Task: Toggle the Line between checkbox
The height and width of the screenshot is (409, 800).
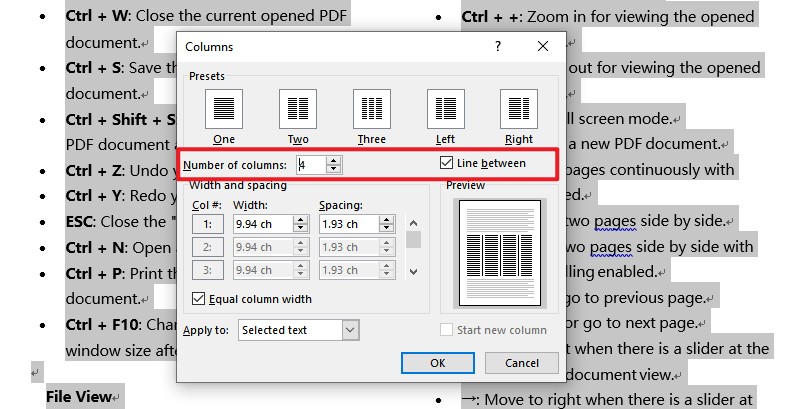Action: tap(446, 163)
